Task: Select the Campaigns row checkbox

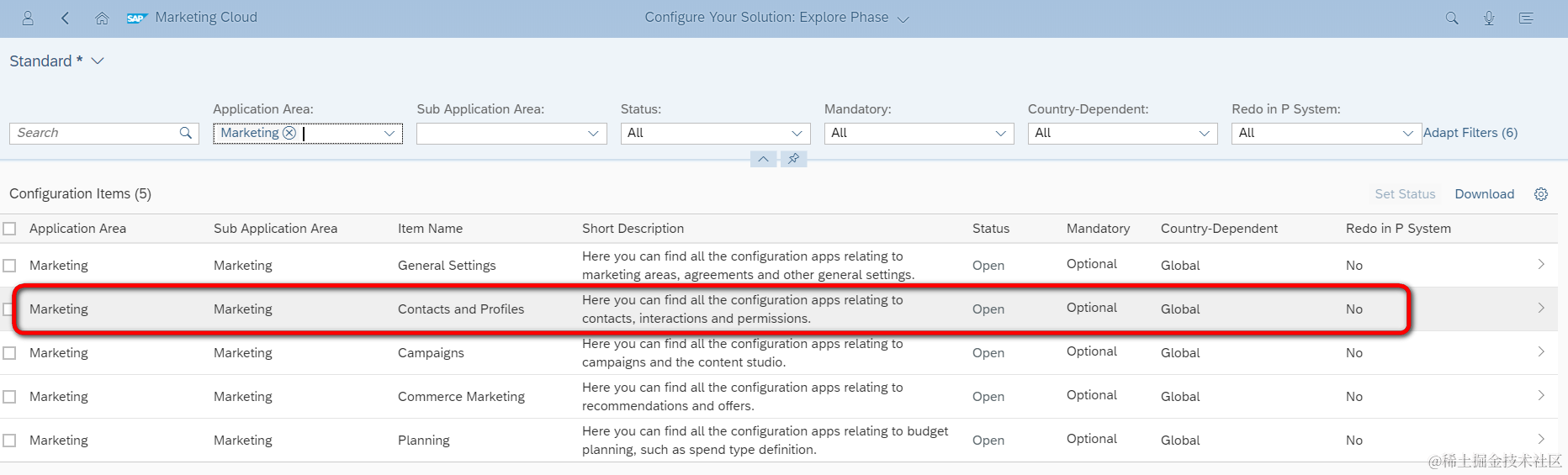Action: click(x=10, y=353)
